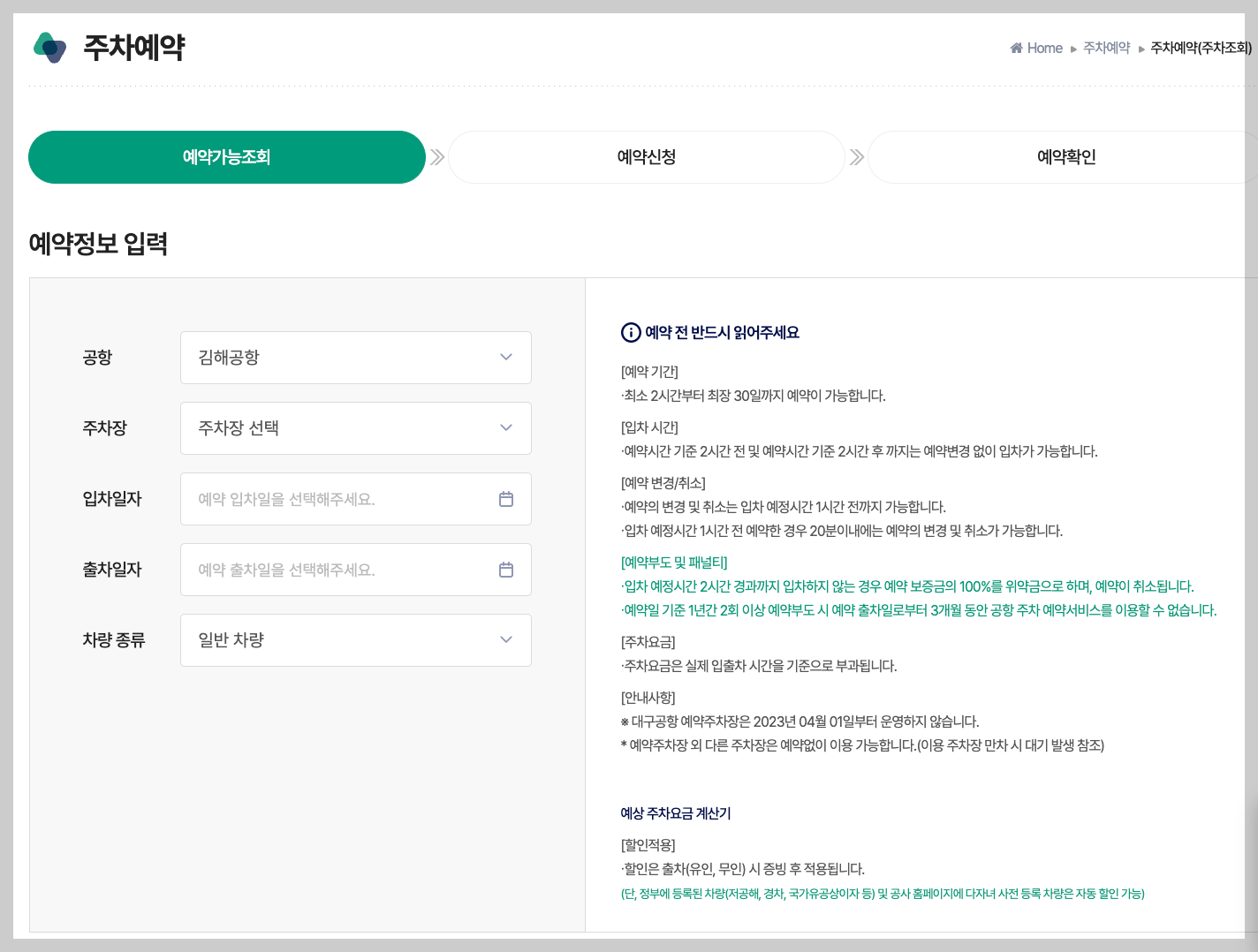Click the 주차예약 logo icon
This screenshot has height=952, width=1258.
50,48
